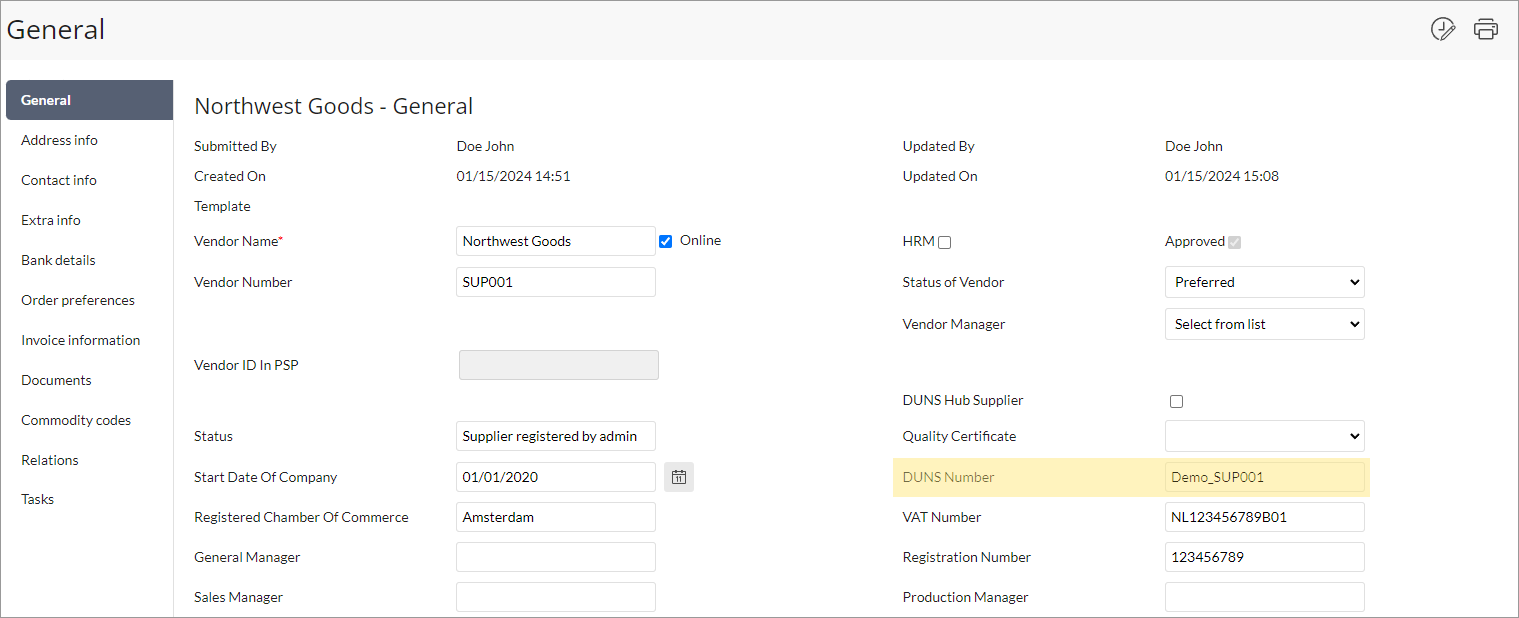The height and width of the screenshot is (618, 1519).
Task: Focus the DUNS Number field
Action: point(1265,477)
